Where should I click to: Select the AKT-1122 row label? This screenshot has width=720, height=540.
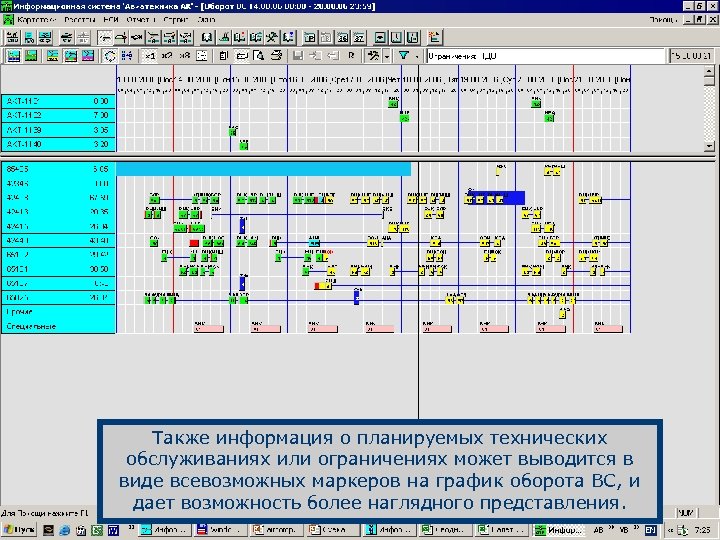(x=58, y=115)
